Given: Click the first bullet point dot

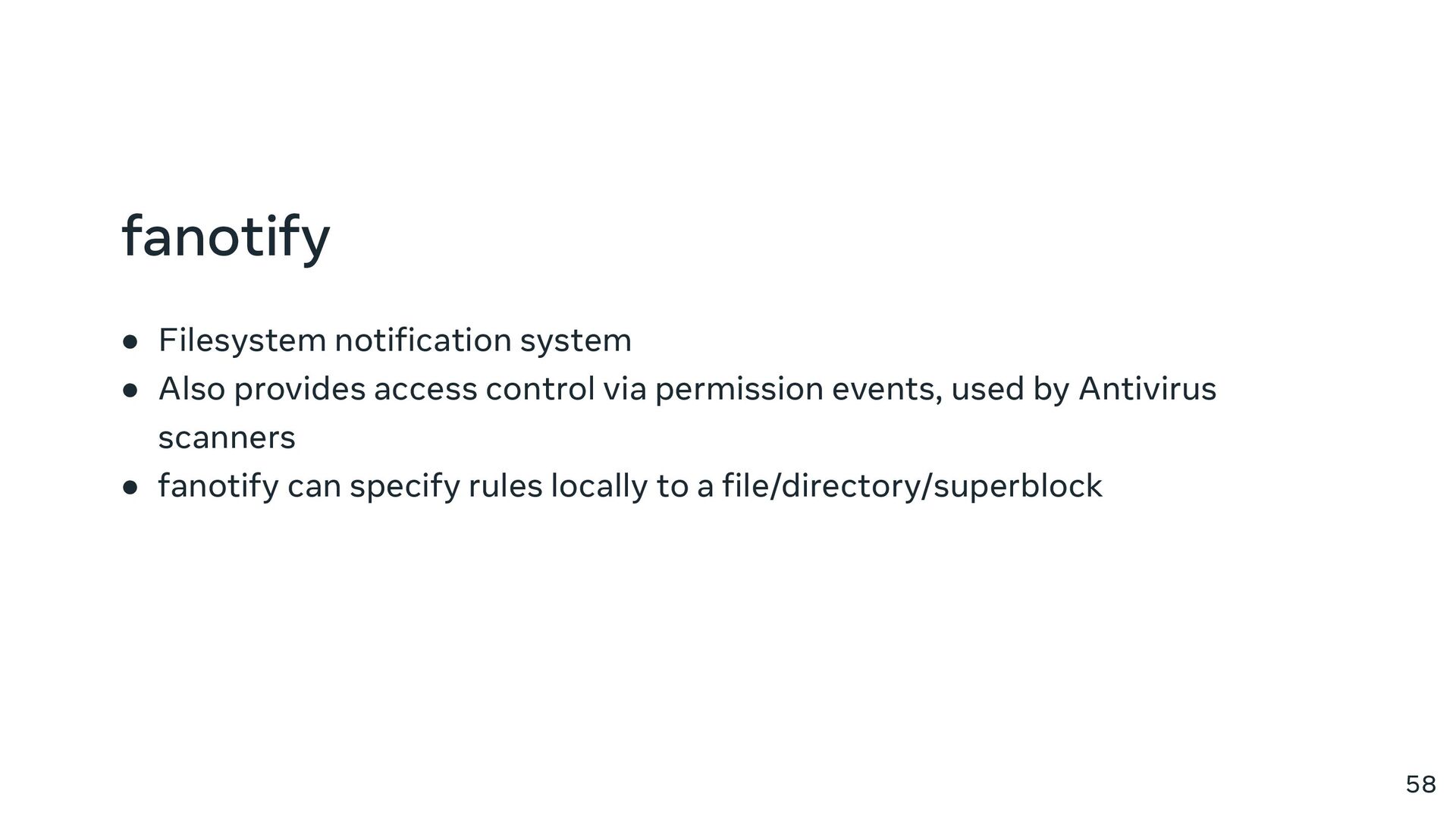Looking at the screenshot, I should tap(130, 342).
